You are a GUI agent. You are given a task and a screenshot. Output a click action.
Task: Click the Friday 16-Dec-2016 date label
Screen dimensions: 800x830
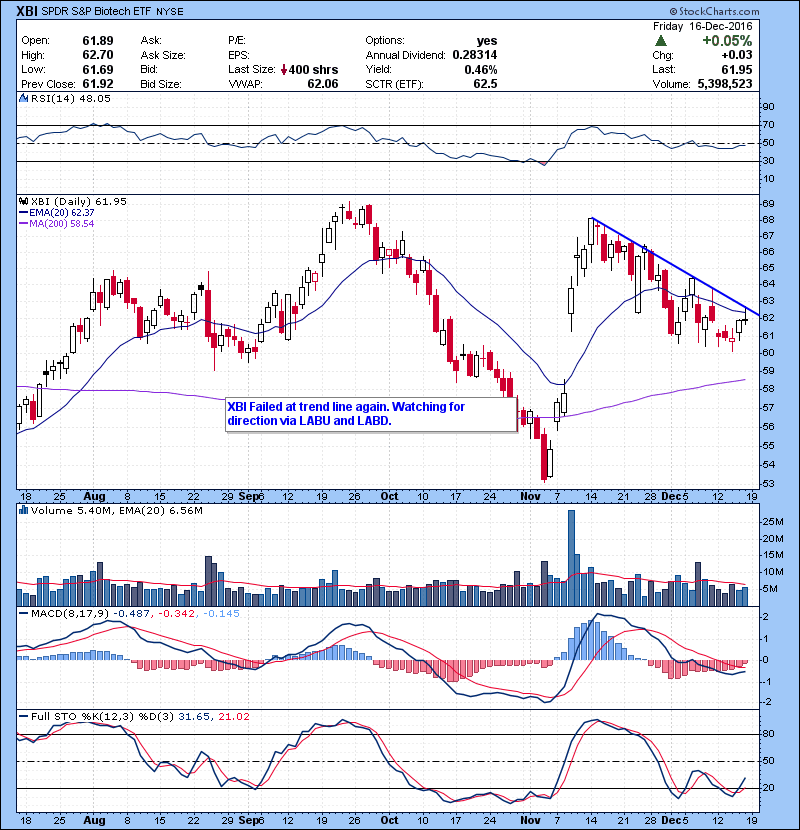pyautogui.click(x=702, y=26)
